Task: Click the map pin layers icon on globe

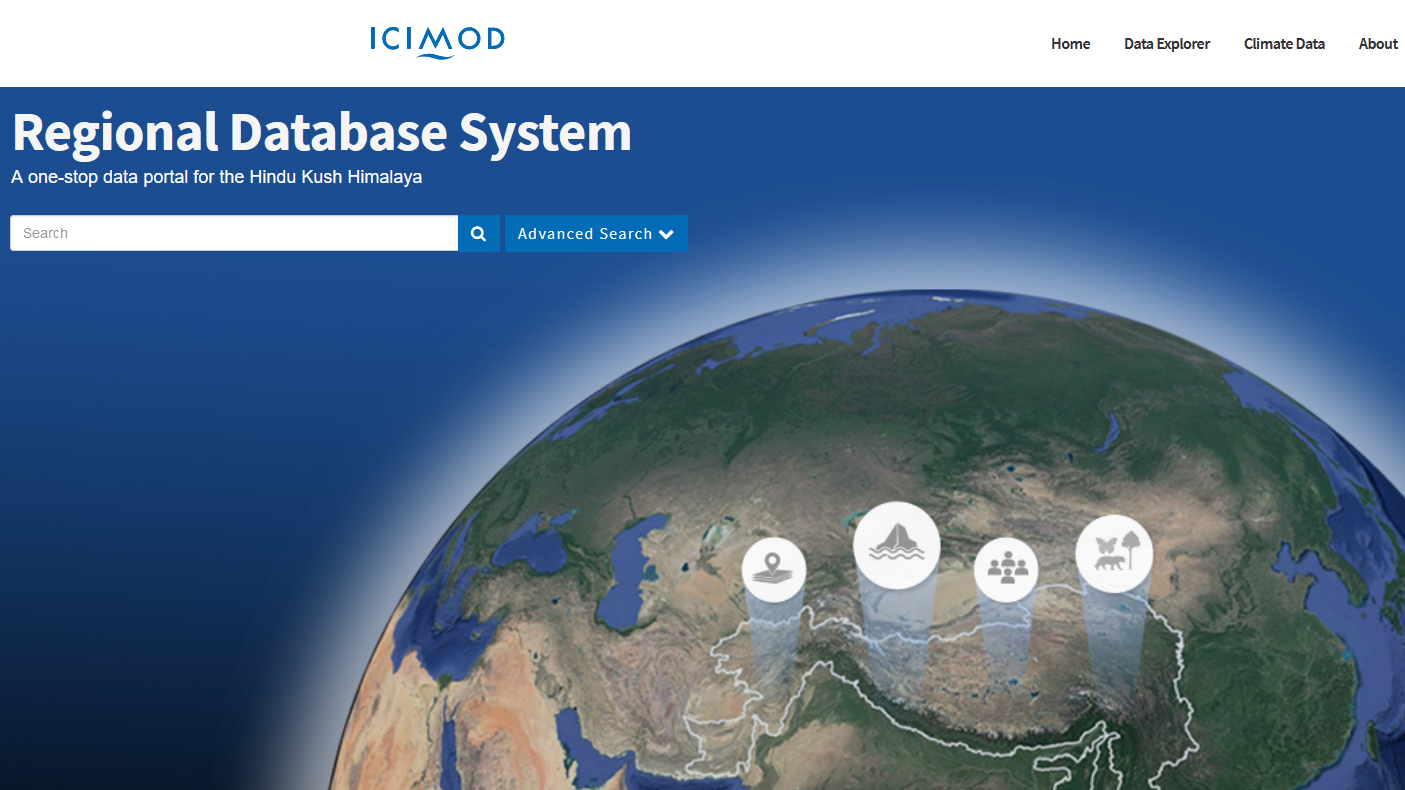Action: click(x=773, y=570)
